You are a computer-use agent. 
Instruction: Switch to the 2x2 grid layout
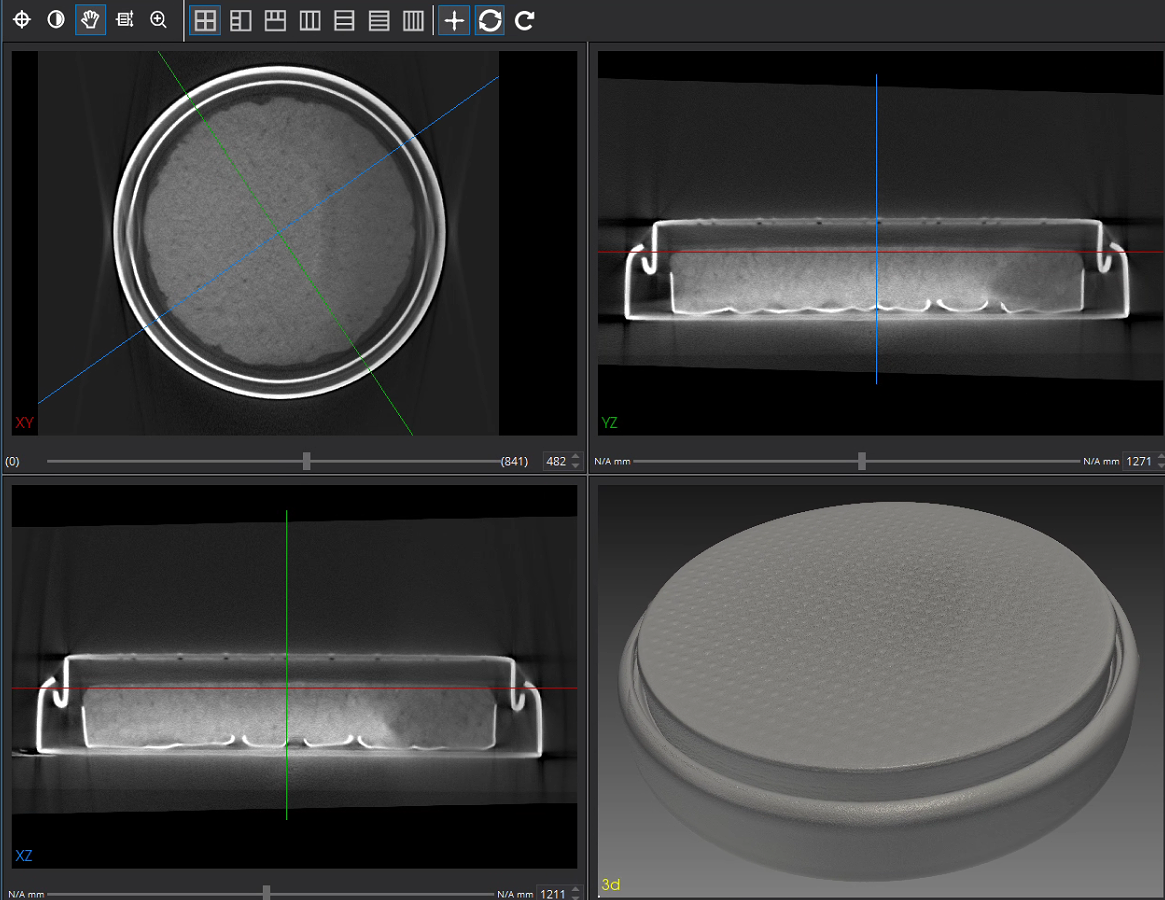click(x=205, y=21)
